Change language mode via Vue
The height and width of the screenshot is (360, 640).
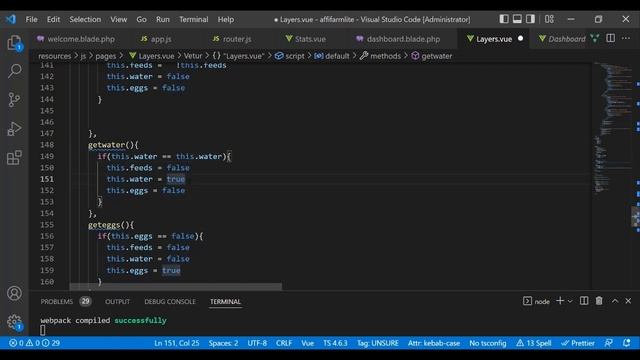click(308, 343)
